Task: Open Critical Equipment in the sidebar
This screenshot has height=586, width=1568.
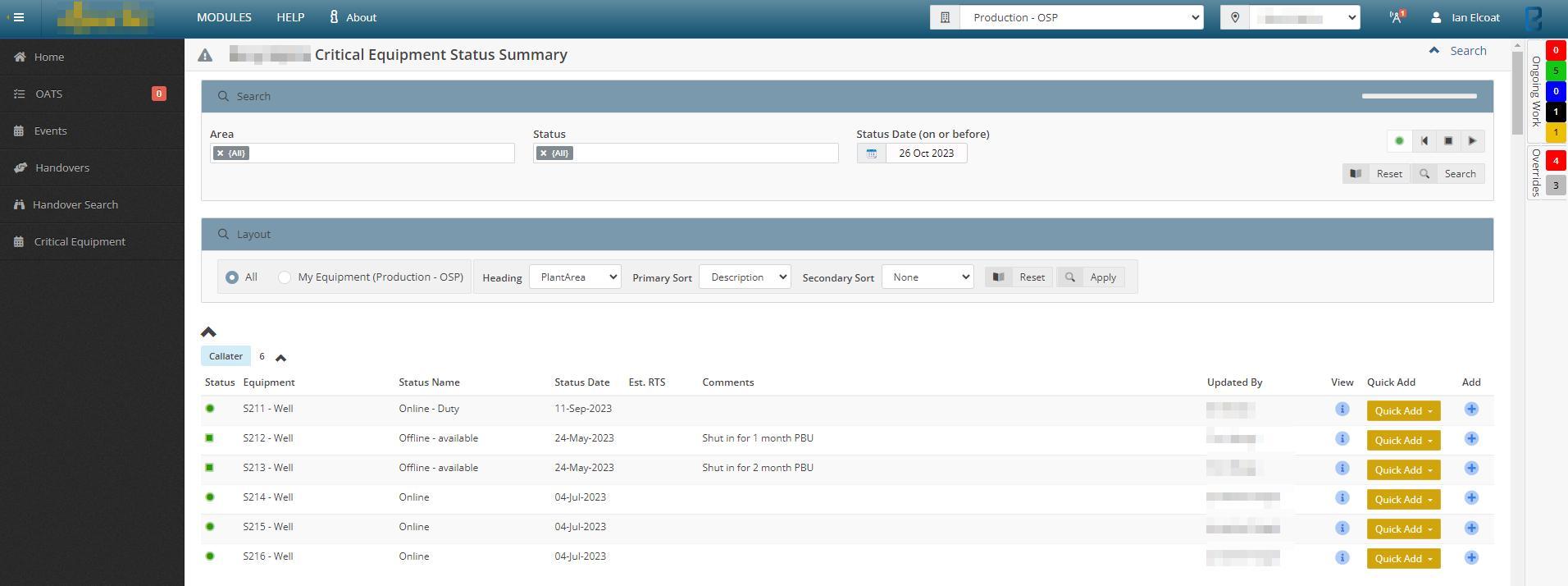Action: (92, 241)
